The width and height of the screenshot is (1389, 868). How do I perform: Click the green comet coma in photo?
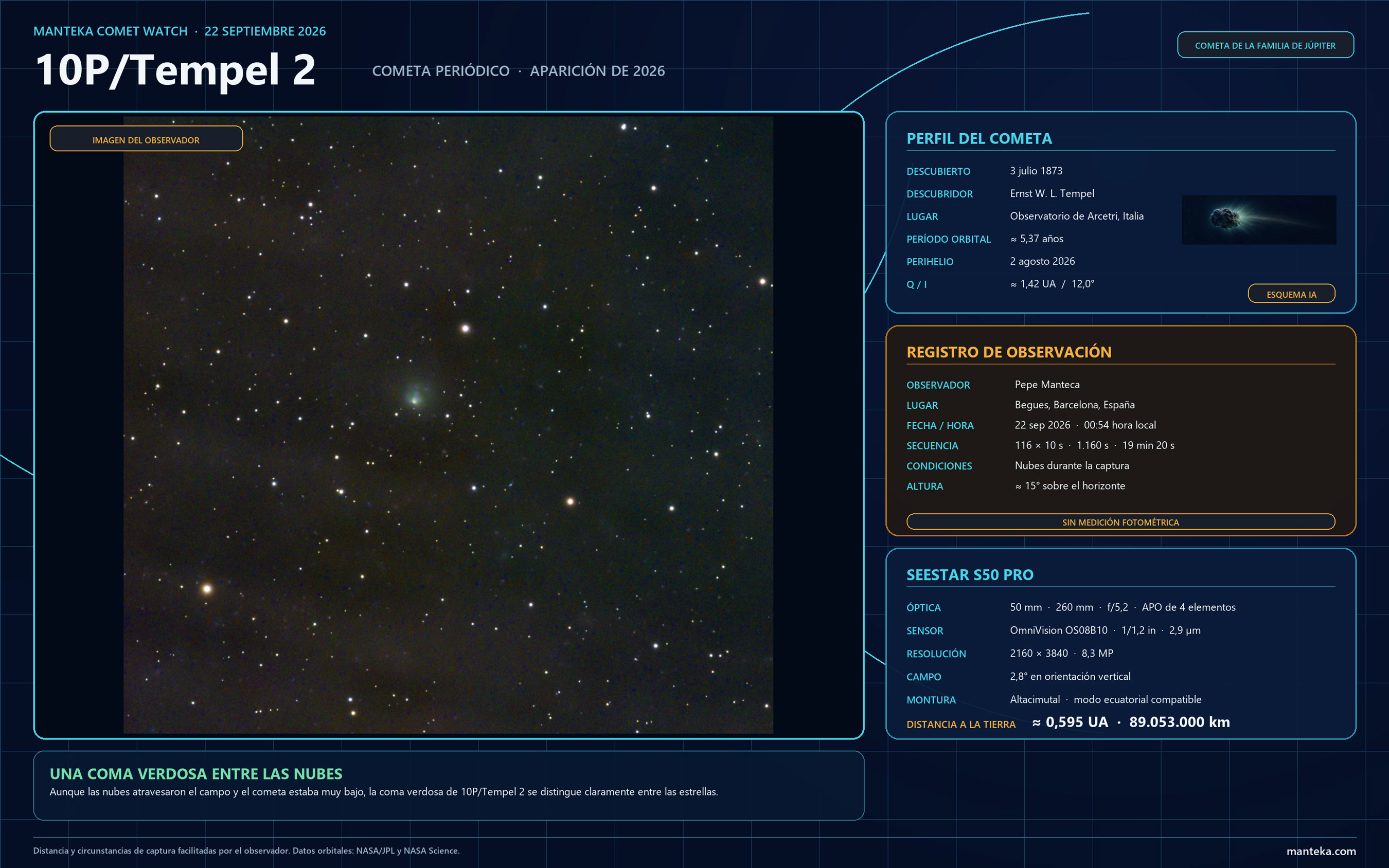pyautogui.click(x=415, y=396)
